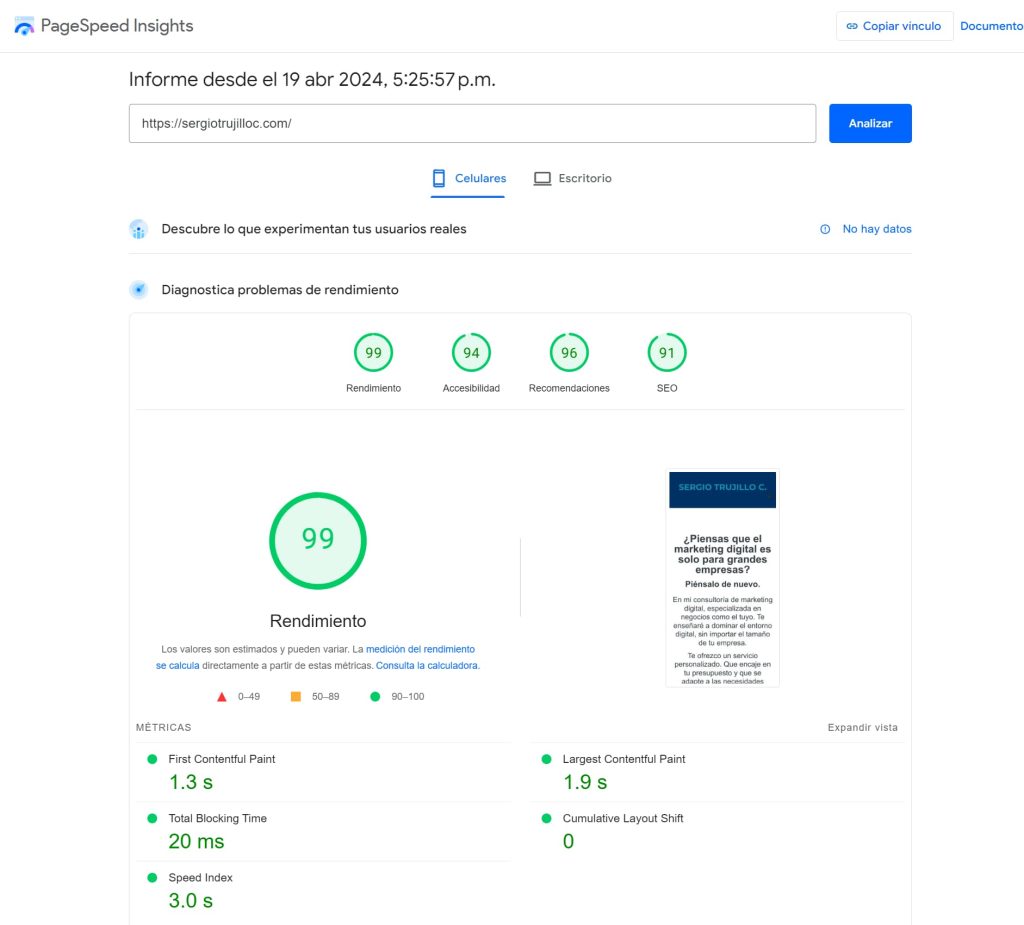Select the Recomendaciones score gauge 96
This screenshot has height=925, width=1024.
click(569, 353)
